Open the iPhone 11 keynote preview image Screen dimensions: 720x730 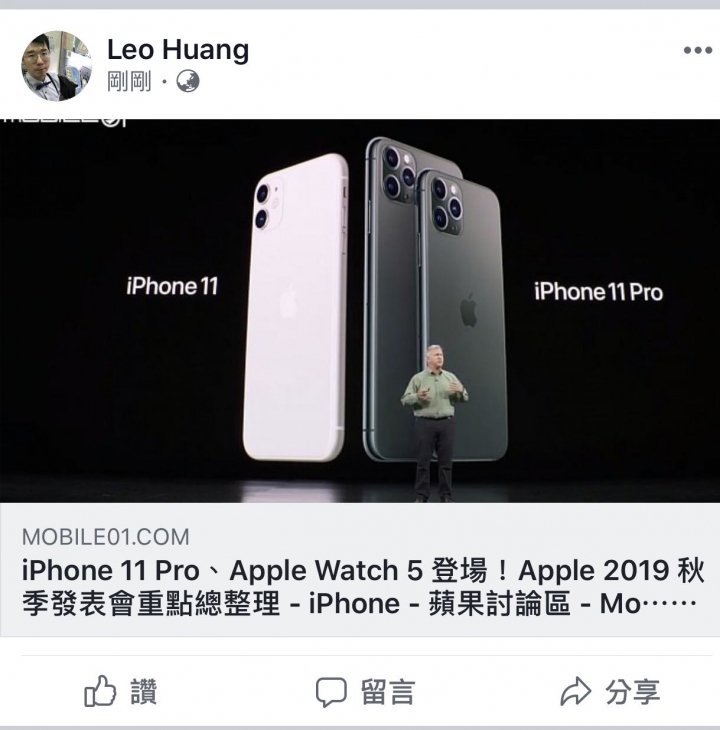(360, 311)
